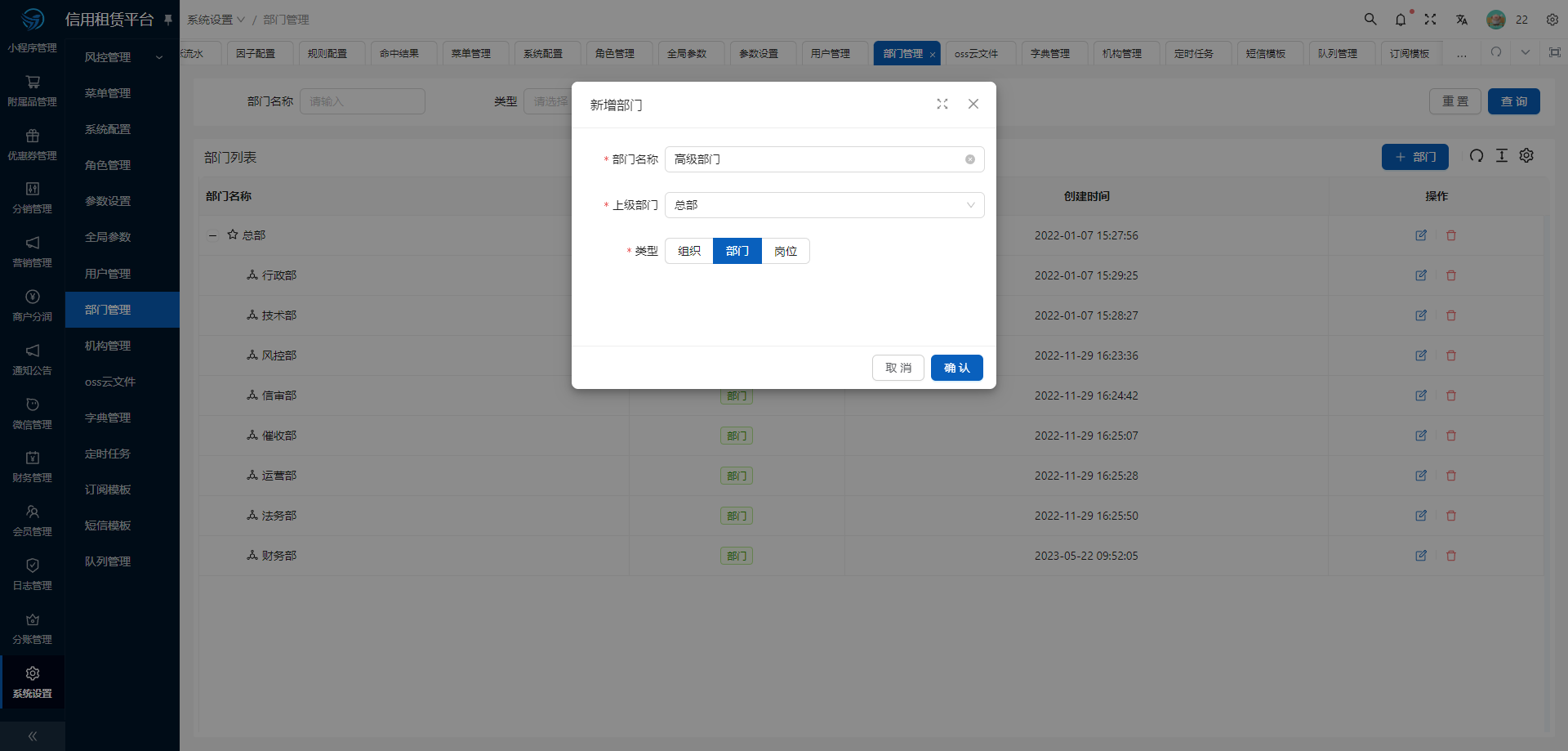The image size is (1568, 751).
Task: Delete the 技术部 row
Action: [x=1451, y=315]
